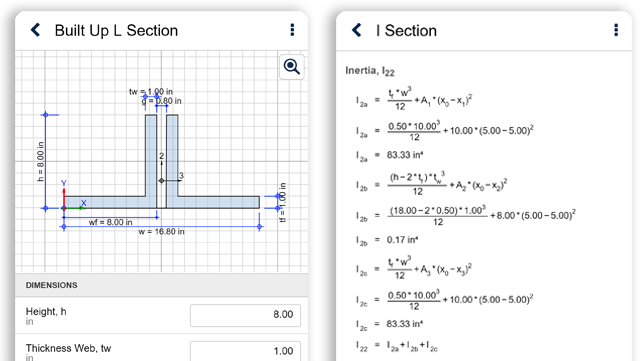The image size is (640, 361).
Task: Select the I2b = 0.17 in⁴ result line
Action: point(387,240)
